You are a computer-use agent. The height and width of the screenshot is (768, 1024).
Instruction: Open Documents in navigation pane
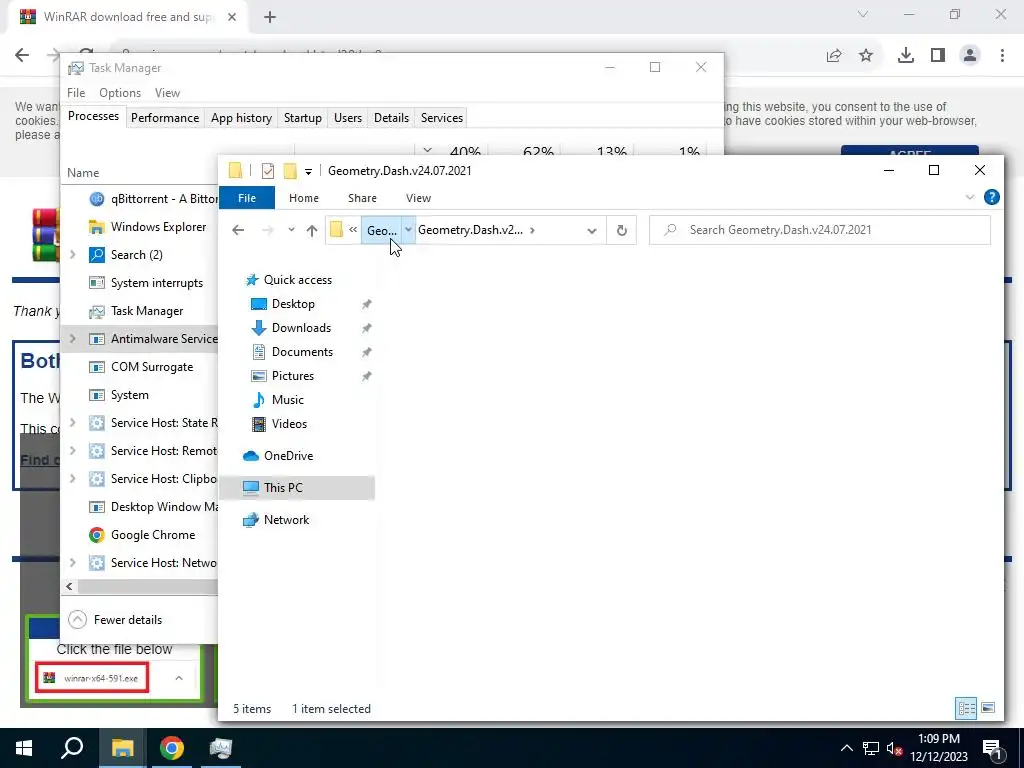pos(302,351)
